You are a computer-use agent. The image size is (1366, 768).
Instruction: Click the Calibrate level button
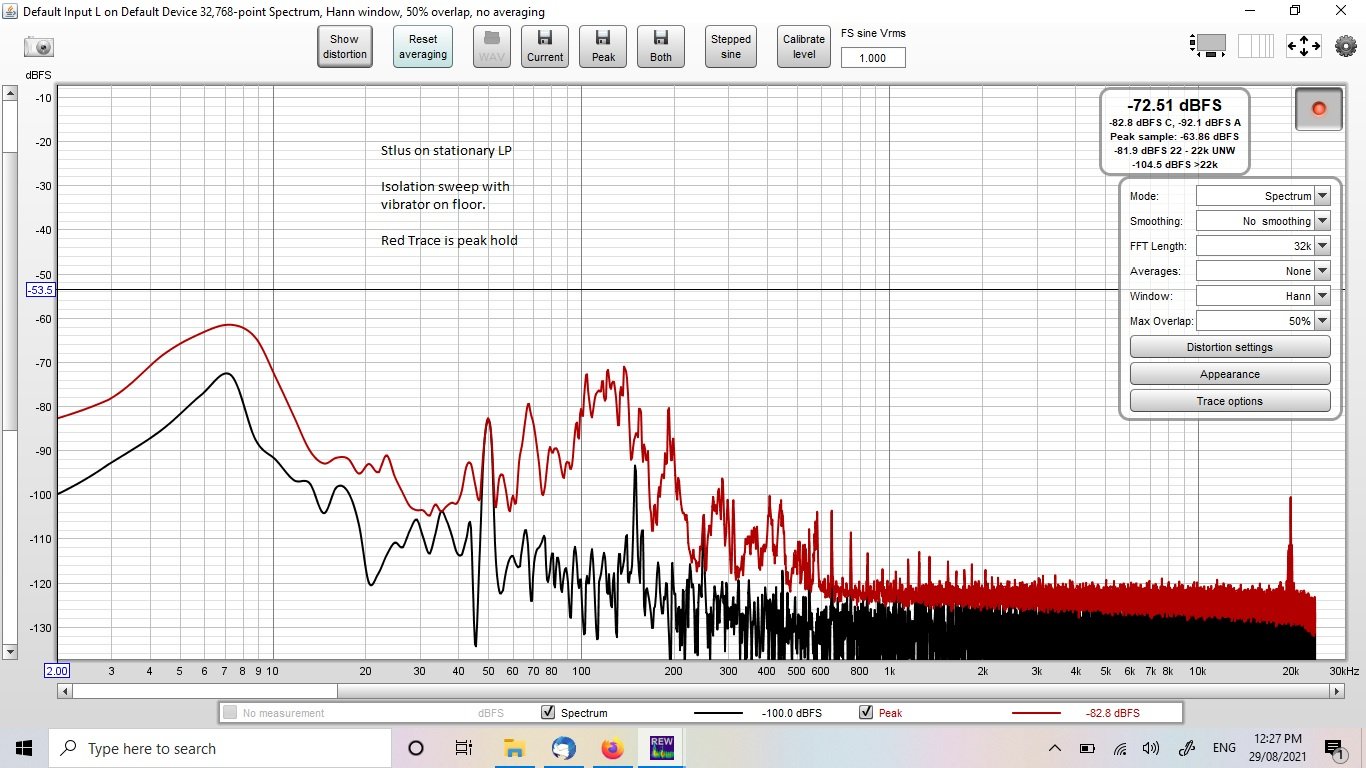804,47
